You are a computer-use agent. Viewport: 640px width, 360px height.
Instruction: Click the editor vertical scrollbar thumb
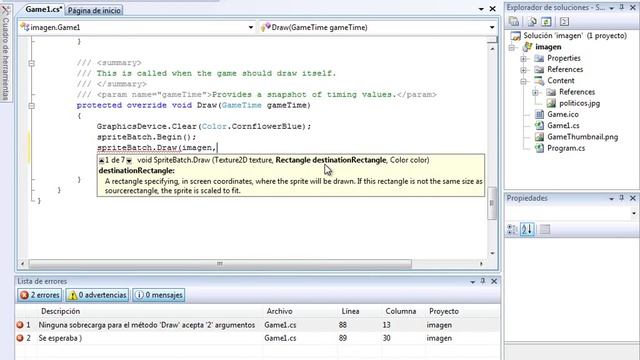[492, 203]
